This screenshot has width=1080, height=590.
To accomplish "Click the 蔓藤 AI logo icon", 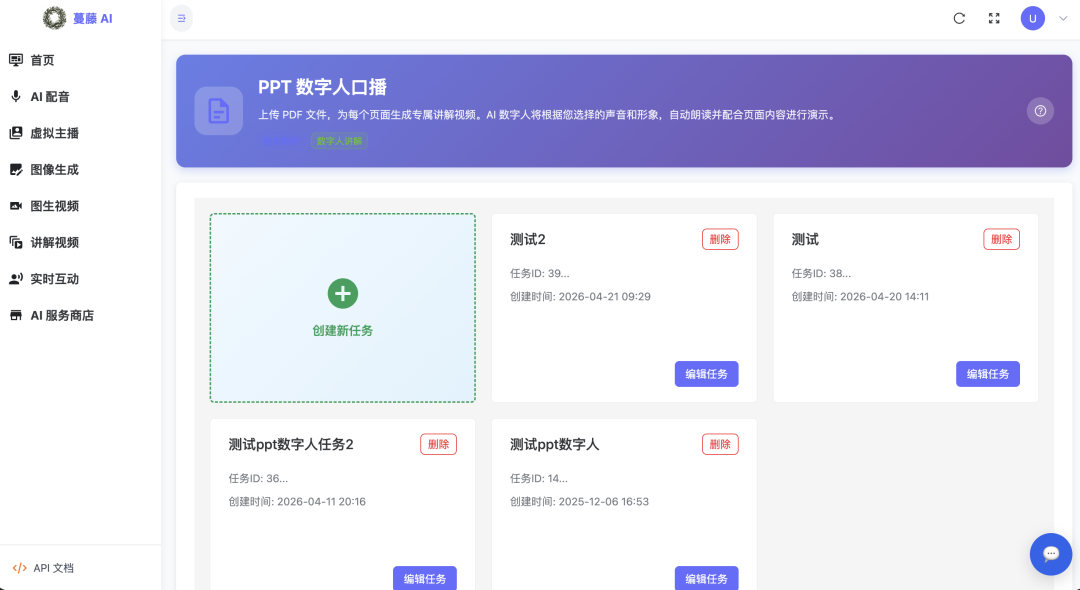I will point(54,19).
